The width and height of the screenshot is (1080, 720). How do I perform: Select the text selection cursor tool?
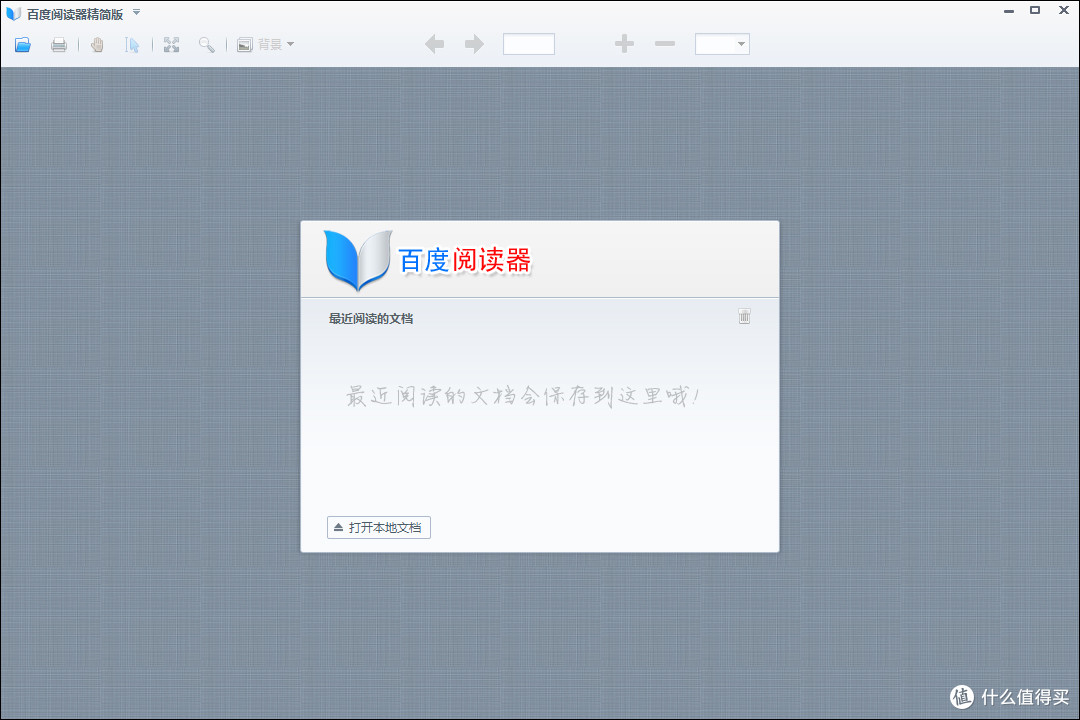click(132, 45)
